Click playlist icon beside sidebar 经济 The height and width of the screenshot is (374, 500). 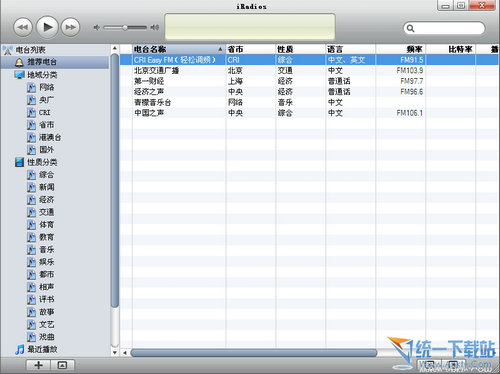pos(31,200)
